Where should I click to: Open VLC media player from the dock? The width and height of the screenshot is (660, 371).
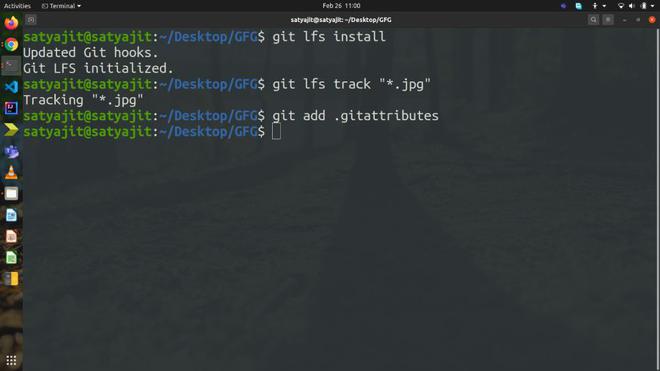11,172
